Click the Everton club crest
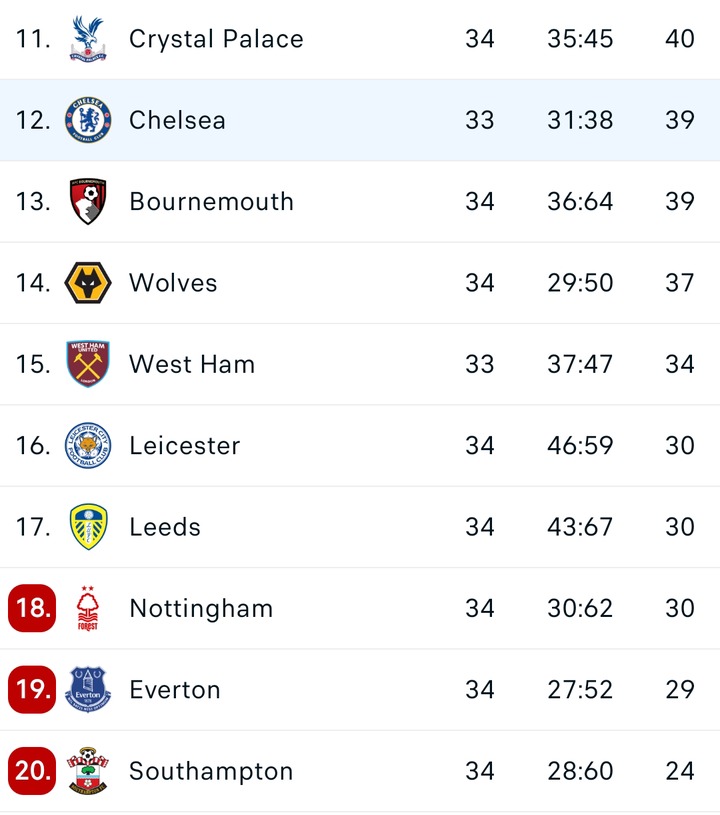This screenshot has height=815, width=720. point(88,690)
